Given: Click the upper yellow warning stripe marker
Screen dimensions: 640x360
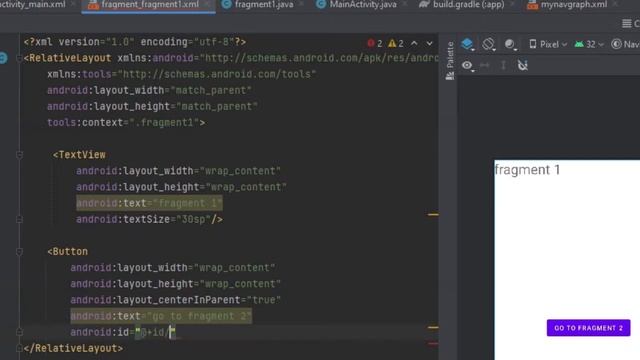Looking at the screenshot, I should (x=433, y=214).
